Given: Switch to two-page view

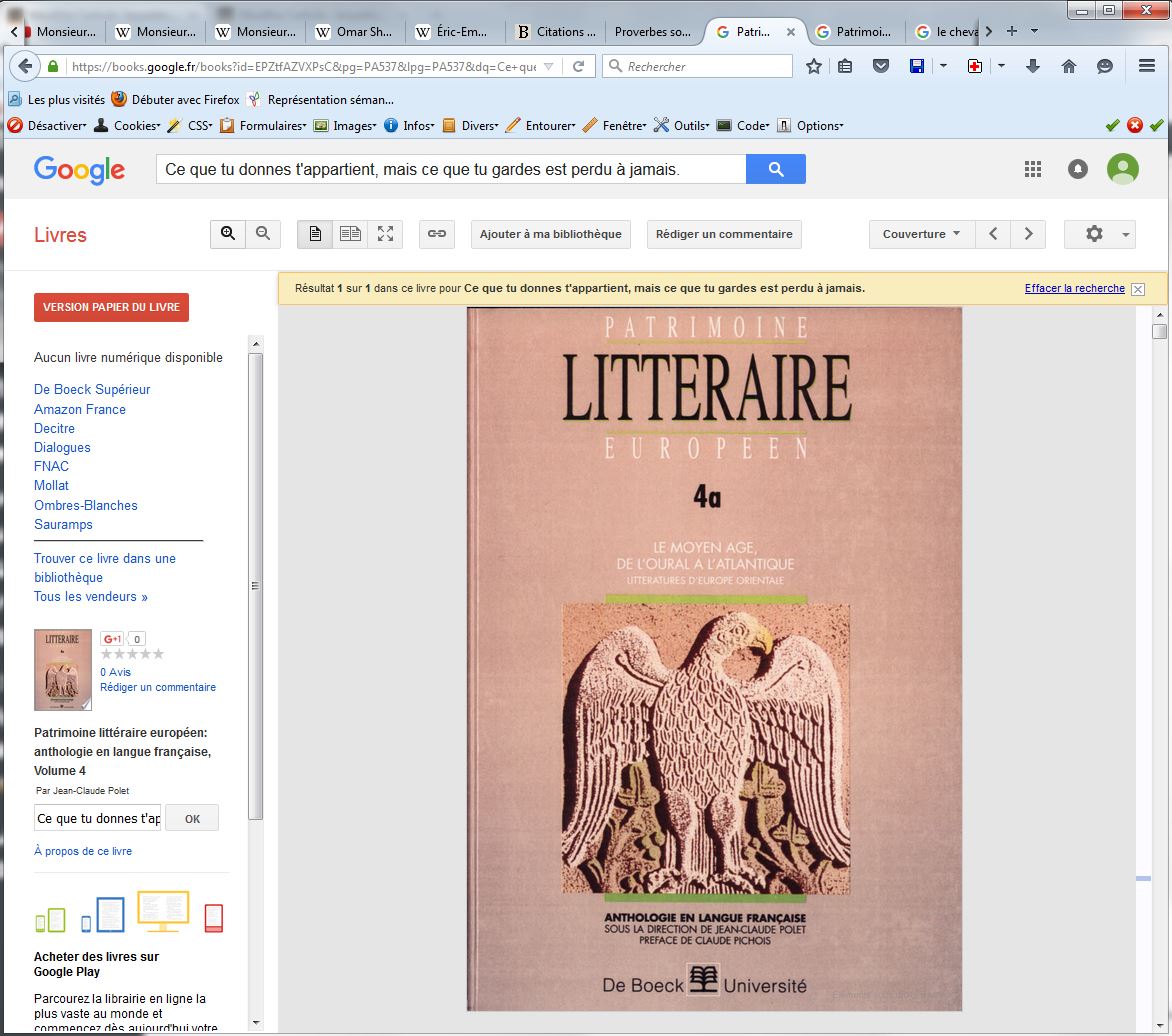Looking at the screenshot, I should point(350,234).
